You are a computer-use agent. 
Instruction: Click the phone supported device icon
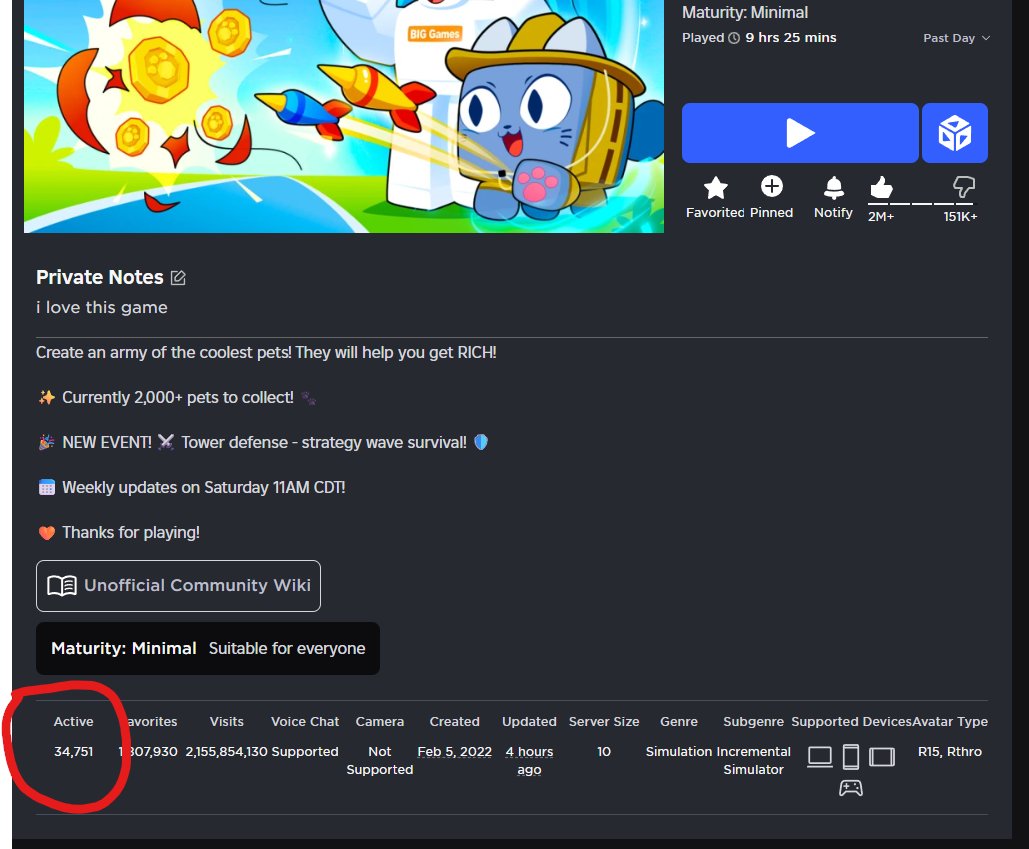click(850, 756)
